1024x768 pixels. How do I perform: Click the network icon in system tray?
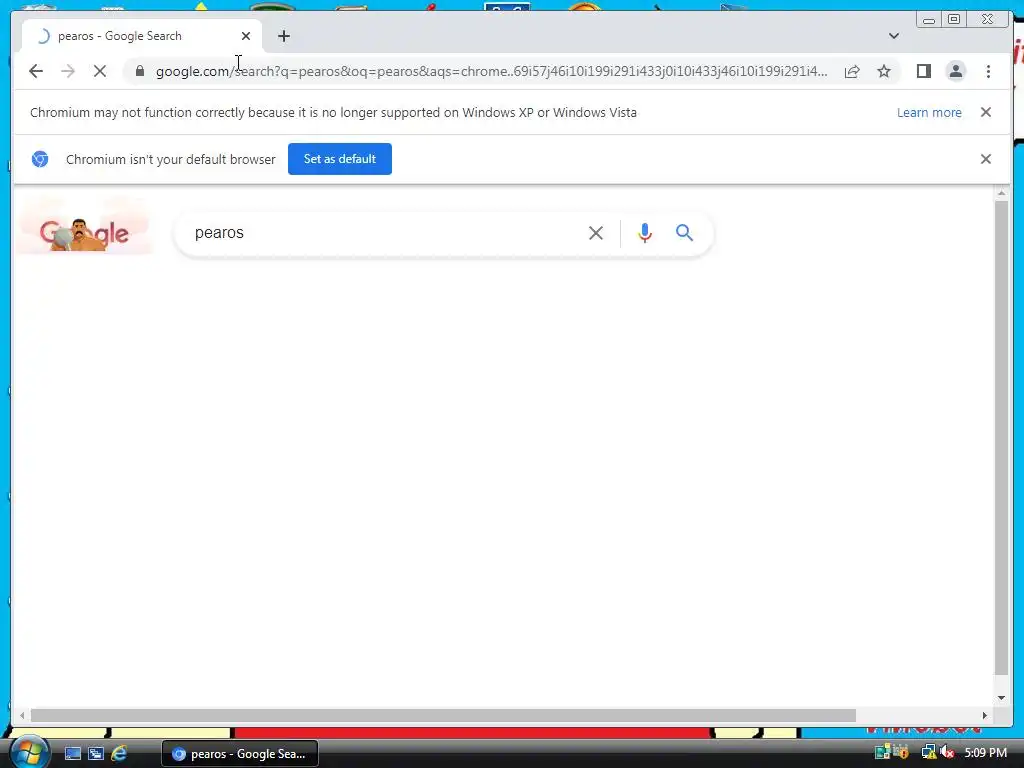928,753
